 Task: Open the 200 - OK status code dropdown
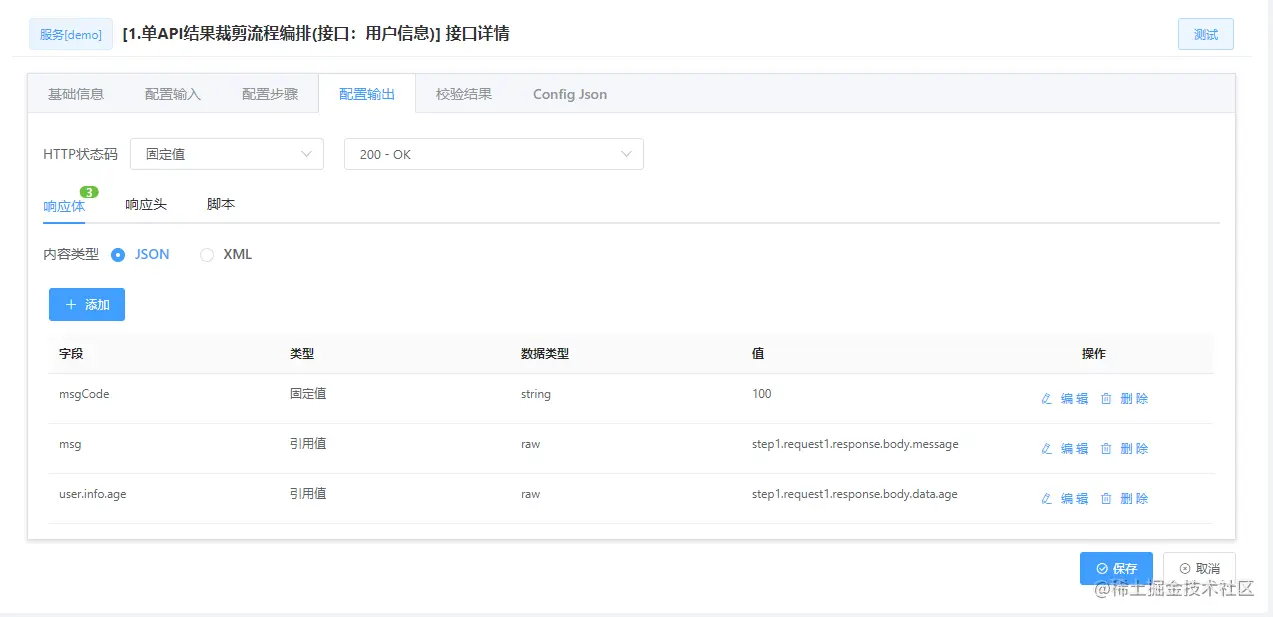pos(494,154)
